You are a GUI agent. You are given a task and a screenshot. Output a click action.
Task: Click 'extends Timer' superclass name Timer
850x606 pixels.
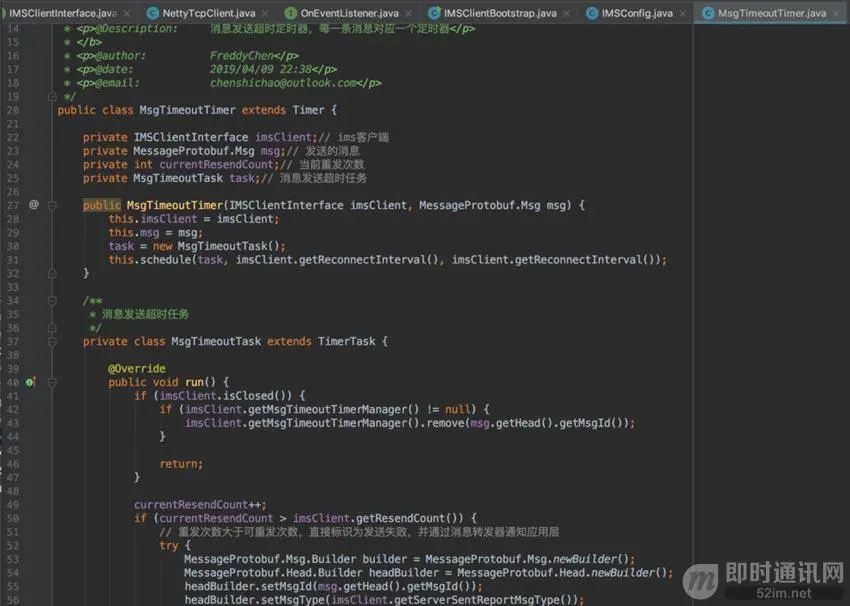tap(308, 110)
